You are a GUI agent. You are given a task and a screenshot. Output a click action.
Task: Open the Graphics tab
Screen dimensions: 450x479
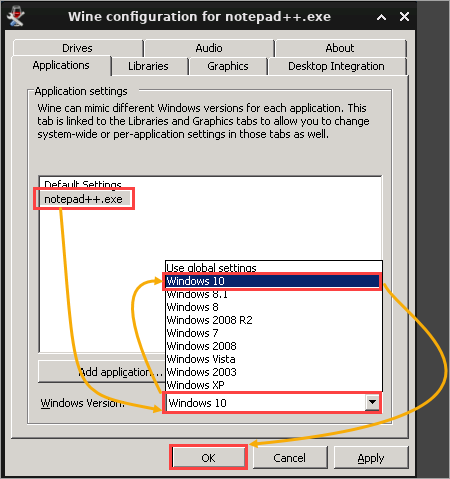(x=228, y=66)
